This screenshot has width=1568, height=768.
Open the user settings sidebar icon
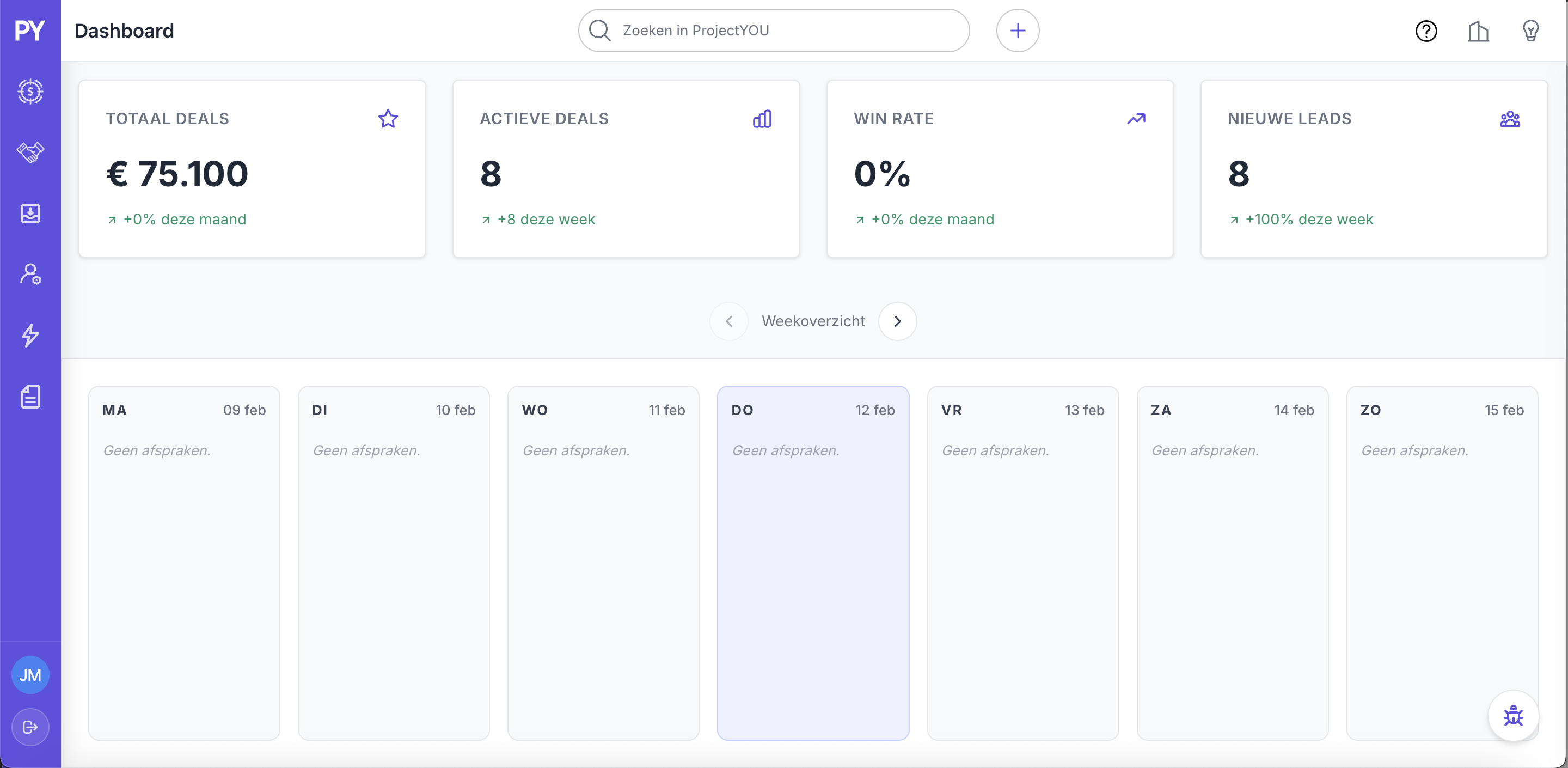pos(30,274)
